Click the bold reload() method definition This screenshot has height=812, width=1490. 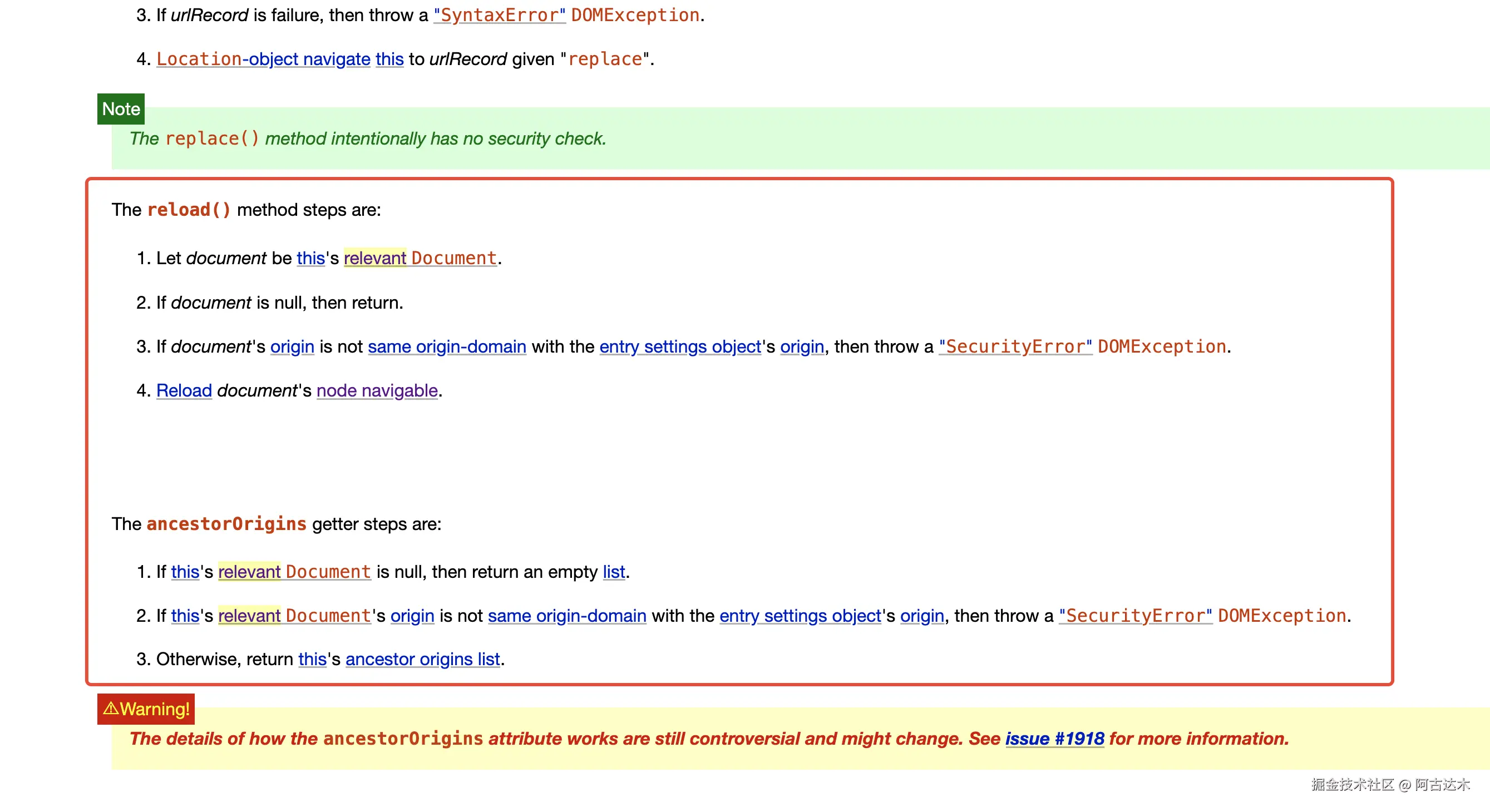coord(189,210)
